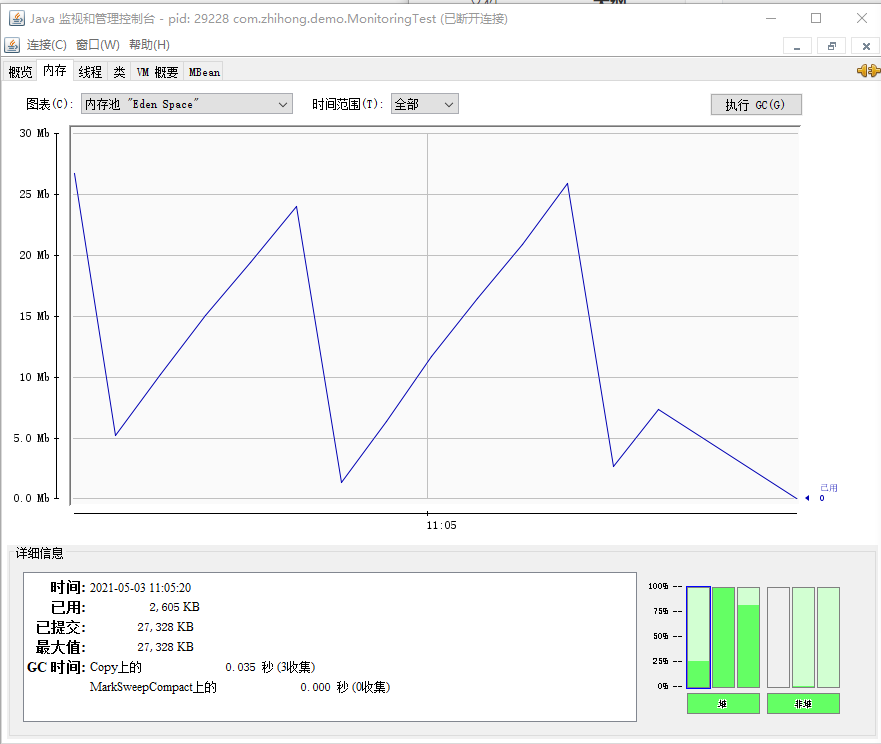Viewport: 881px width, 744px height.
Task: Open the 图表 memory pool dropdown
Action: [x=187, y=104]
